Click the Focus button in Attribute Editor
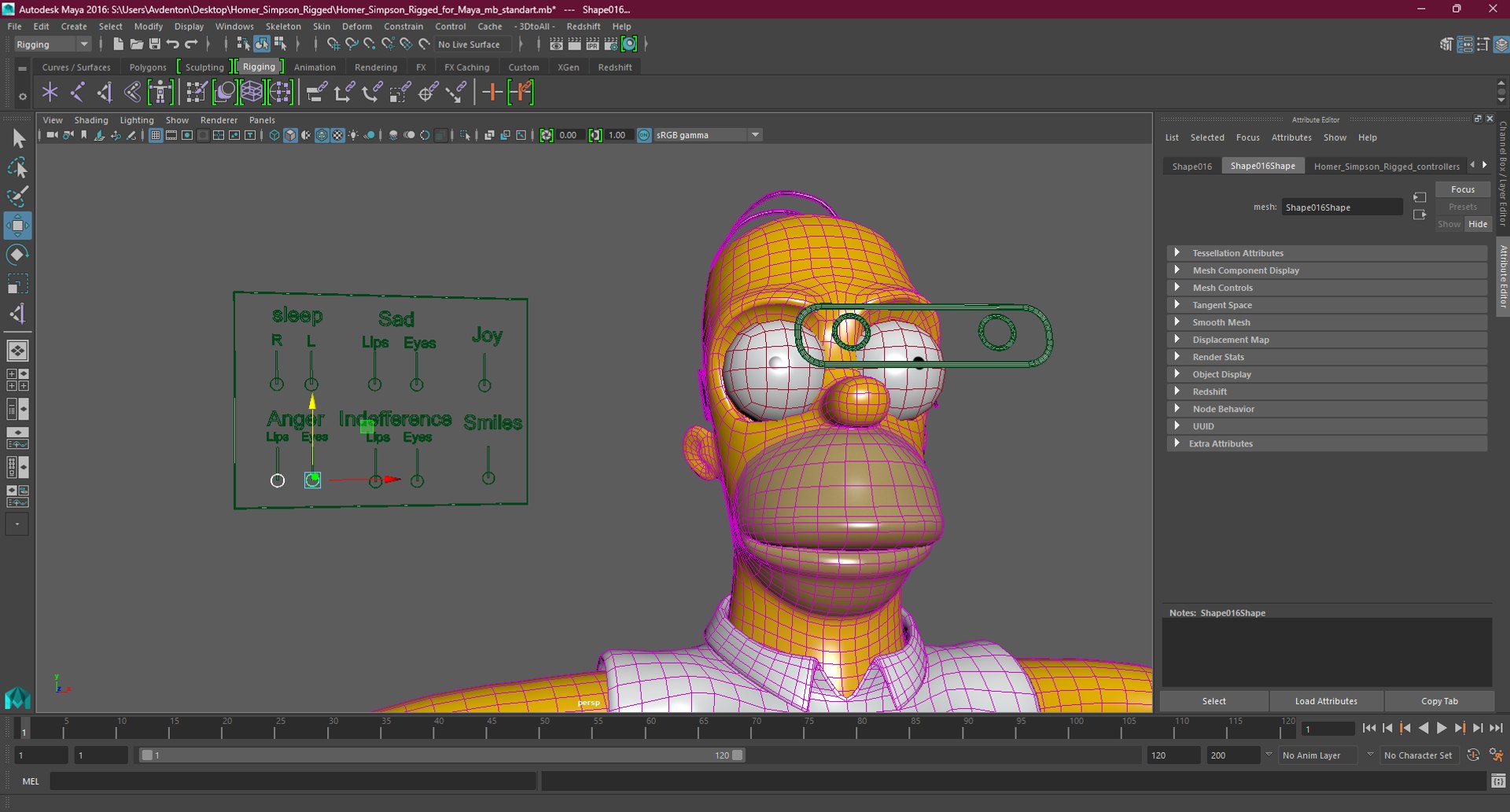The image size is (1510, 812). 1462,189
